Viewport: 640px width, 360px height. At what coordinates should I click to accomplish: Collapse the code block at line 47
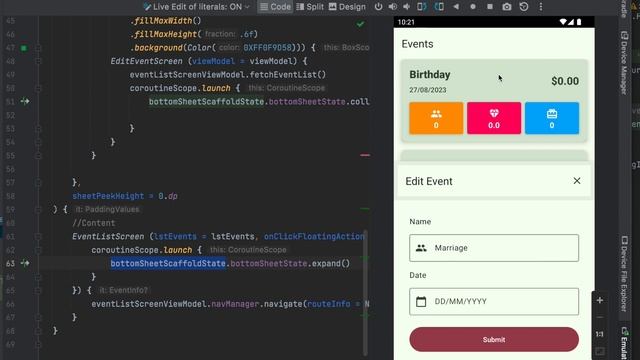point(38,48)
